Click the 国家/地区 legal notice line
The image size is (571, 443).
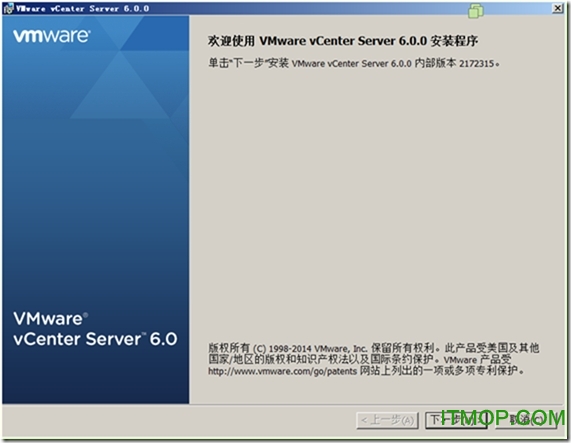[x=359, y=360]
